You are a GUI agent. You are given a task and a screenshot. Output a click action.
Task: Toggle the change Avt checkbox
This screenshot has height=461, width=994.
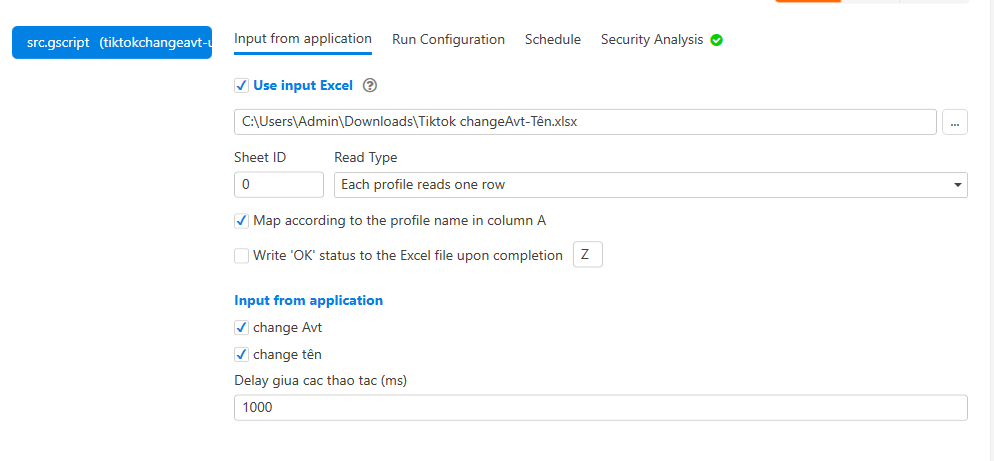(x=241, y=328)
